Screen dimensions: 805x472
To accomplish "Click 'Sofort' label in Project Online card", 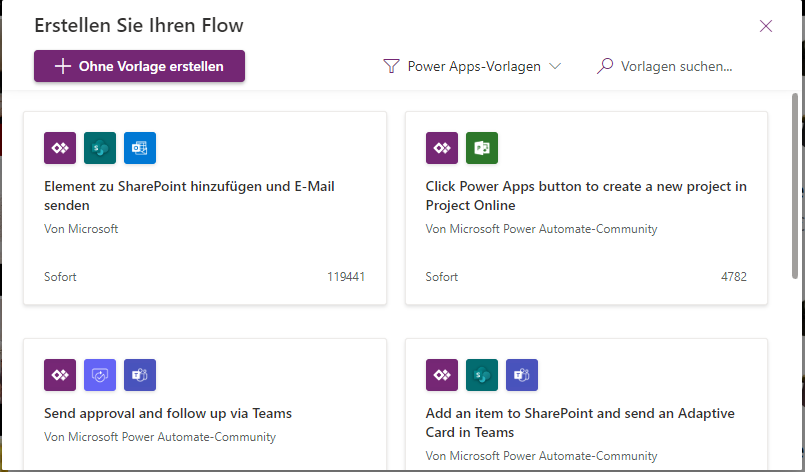I will (x=442, y=277).
